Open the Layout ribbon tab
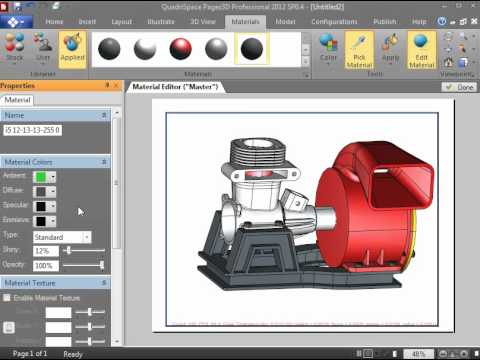Viewport: 480px width, 360px height. click(121, 22)
